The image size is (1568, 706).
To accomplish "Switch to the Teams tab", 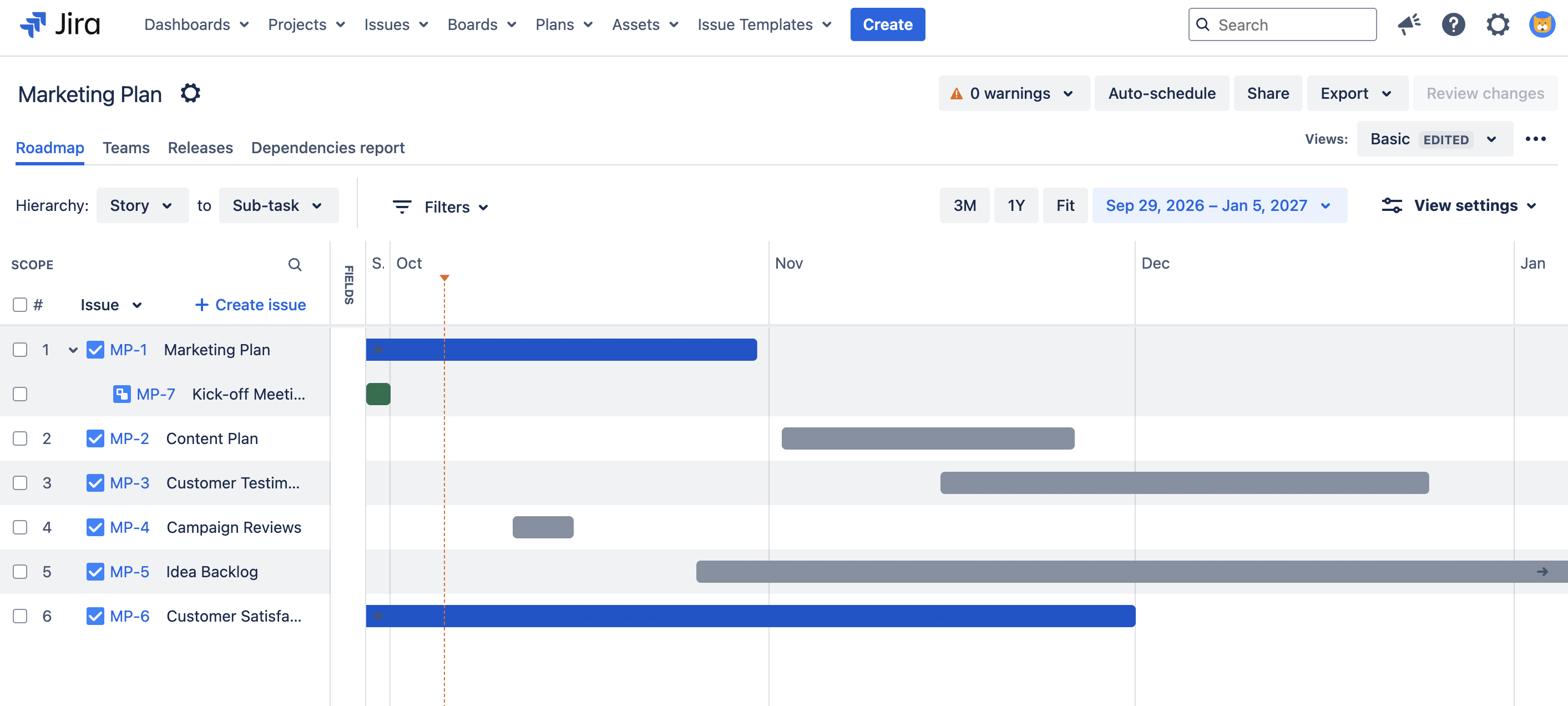I will point(126,148).
